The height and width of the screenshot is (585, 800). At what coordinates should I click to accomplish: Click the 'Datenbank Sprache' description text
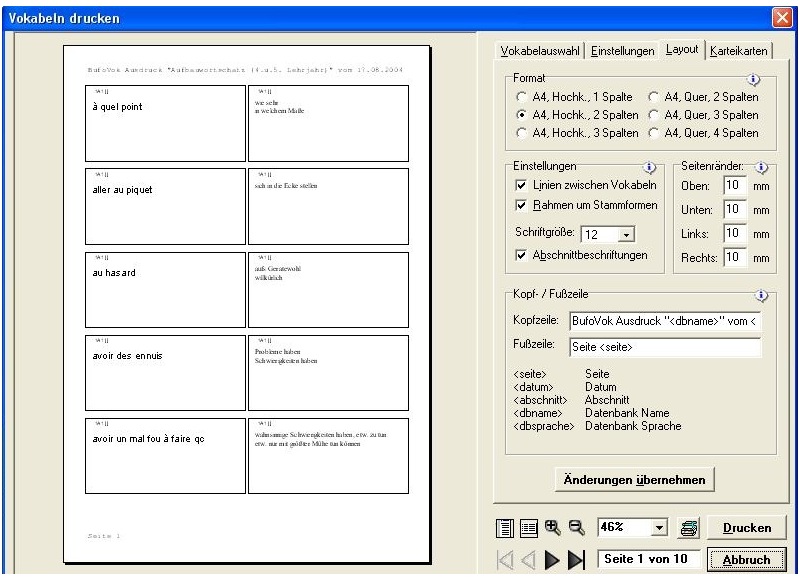(633, 426)
